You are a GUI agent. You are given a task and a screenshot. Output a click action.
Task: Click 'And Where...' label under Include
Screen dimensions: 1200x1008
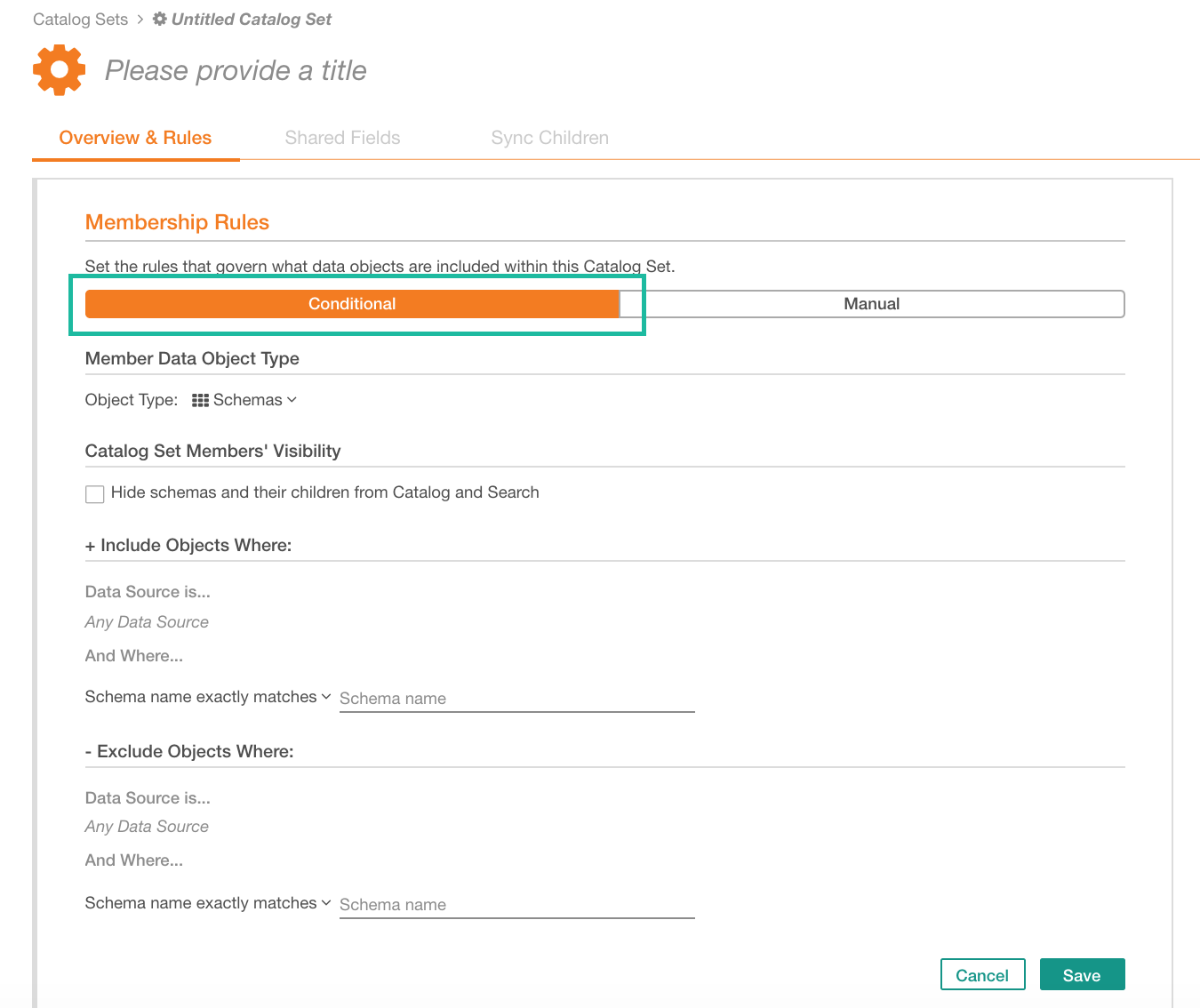(x=134, y=656)
